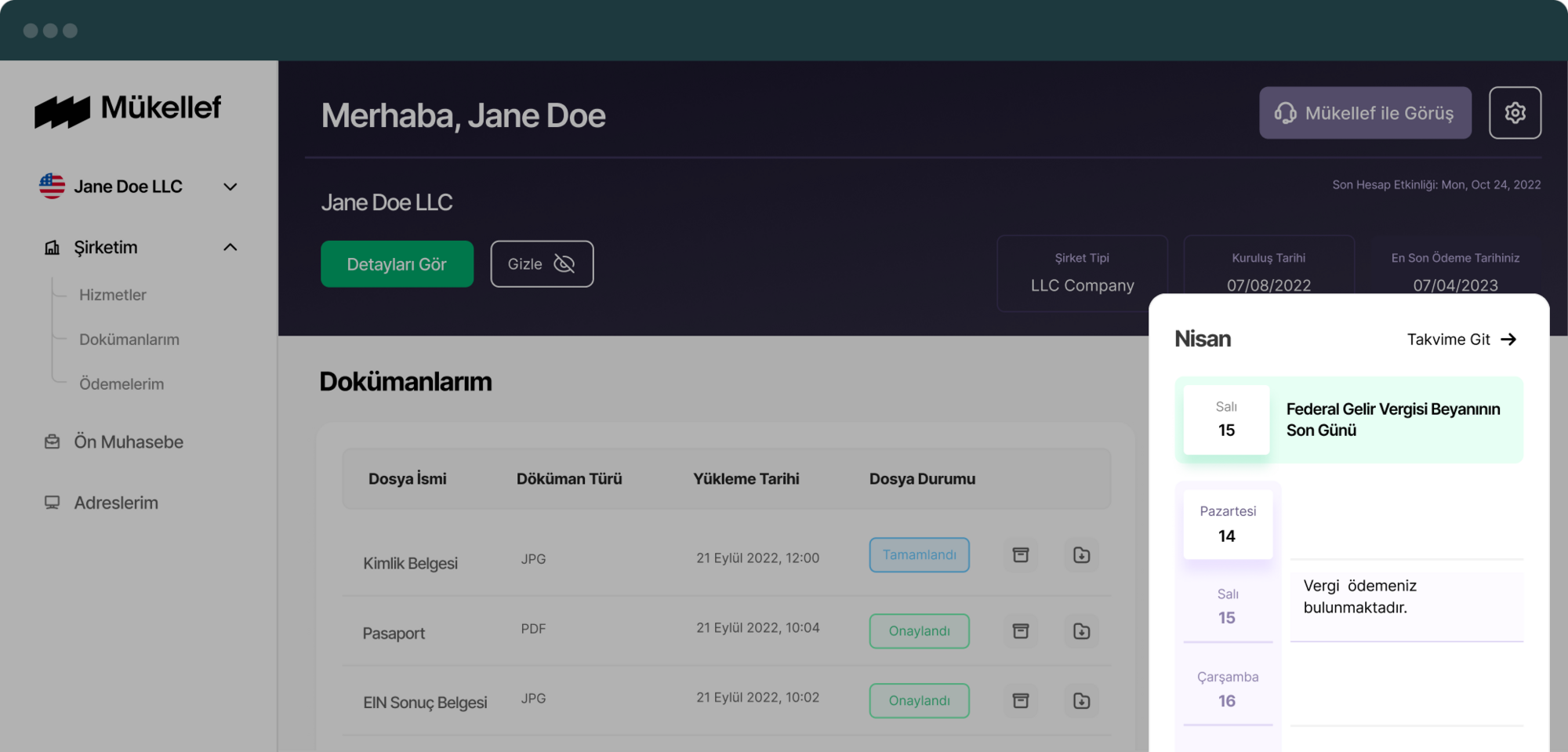
Task: Archive the Pasaport document
Action: [1021, 631]
